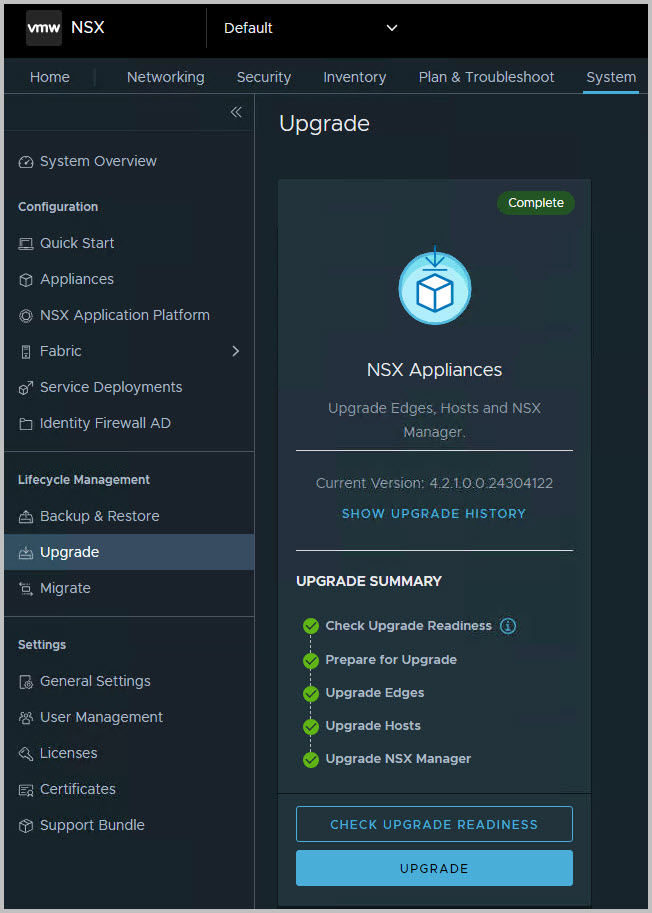
Task: Click the Migrate icon
Action: point(26,589)
